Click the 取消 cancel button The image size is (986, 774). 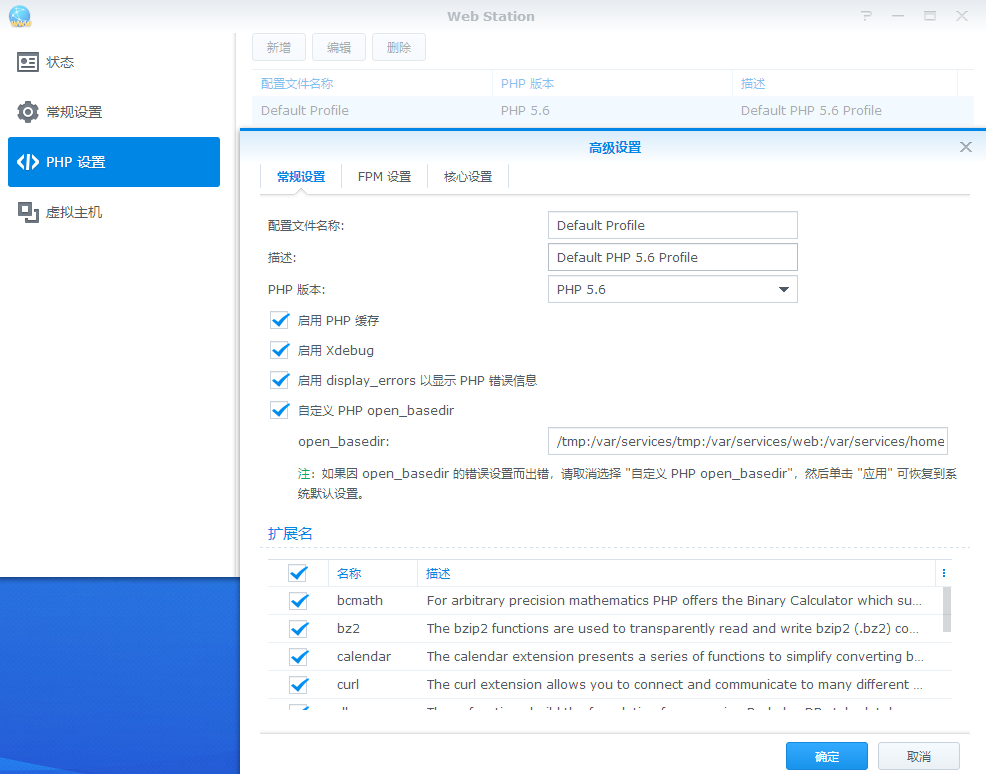918,756
